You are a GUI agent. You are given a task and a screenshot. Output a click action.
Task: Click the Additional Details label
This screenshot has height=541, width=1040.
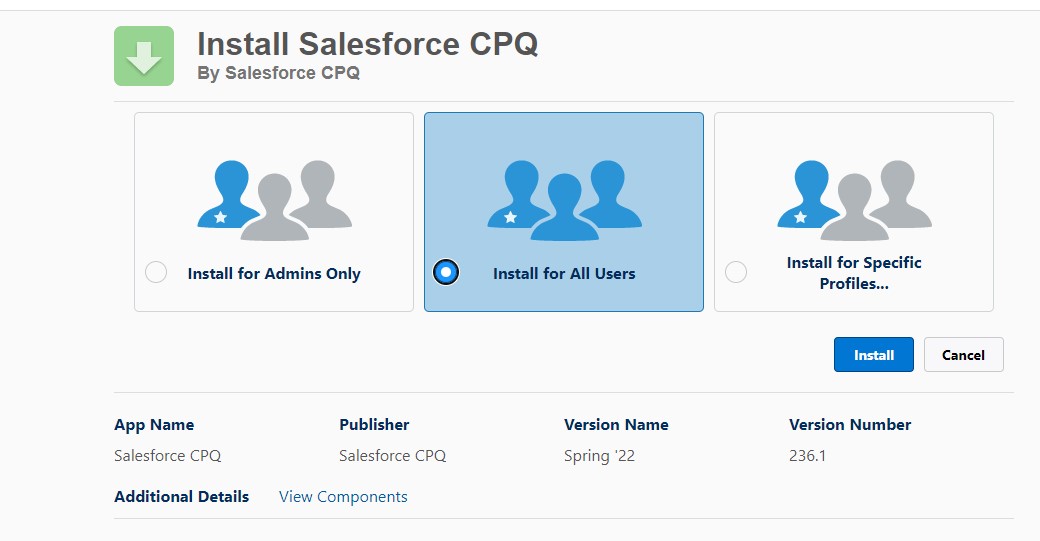(x=181, y=497)
